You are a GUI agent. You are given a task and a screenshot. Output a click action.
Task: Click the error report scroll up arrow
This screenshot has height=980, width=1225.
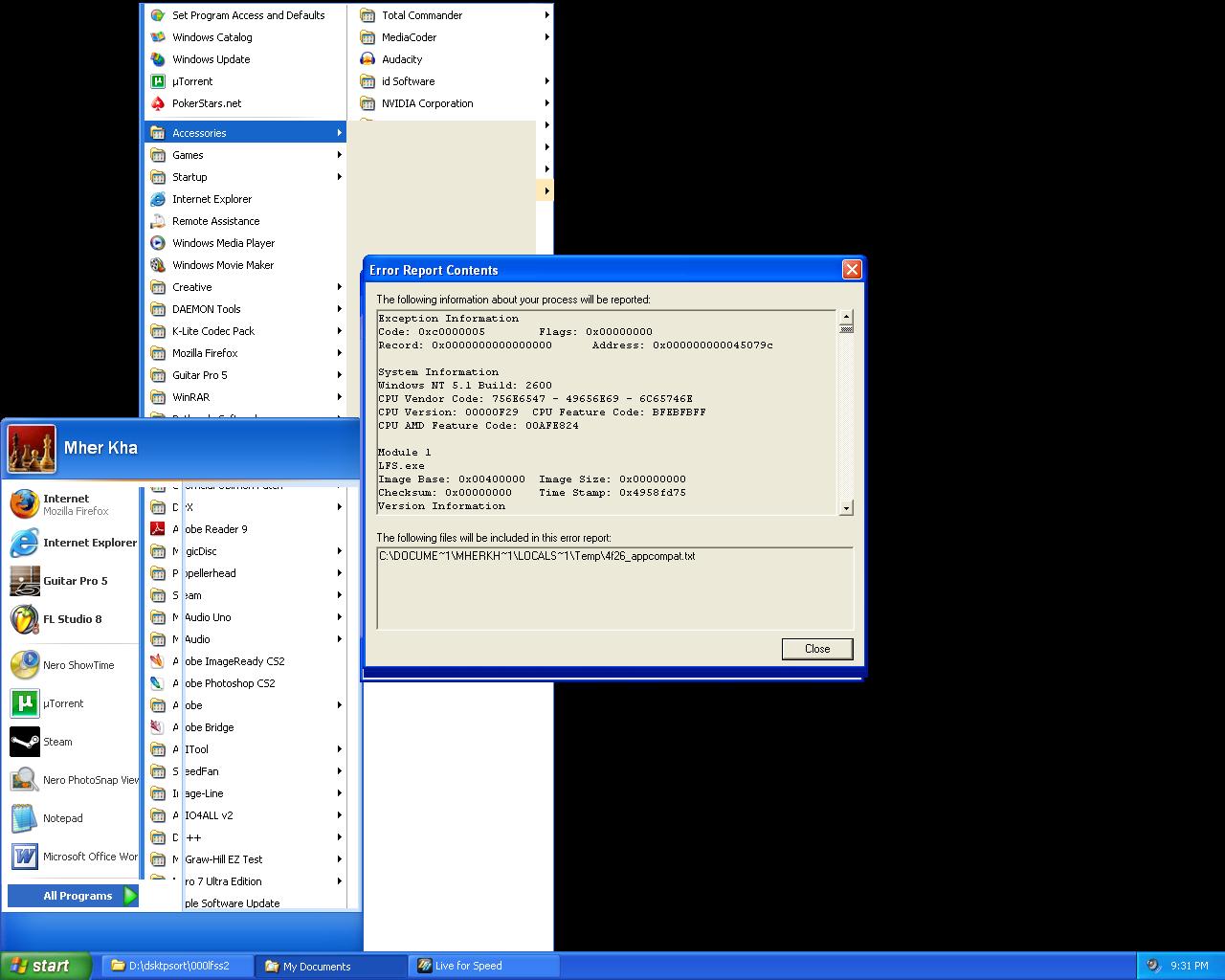click(846, 317)
